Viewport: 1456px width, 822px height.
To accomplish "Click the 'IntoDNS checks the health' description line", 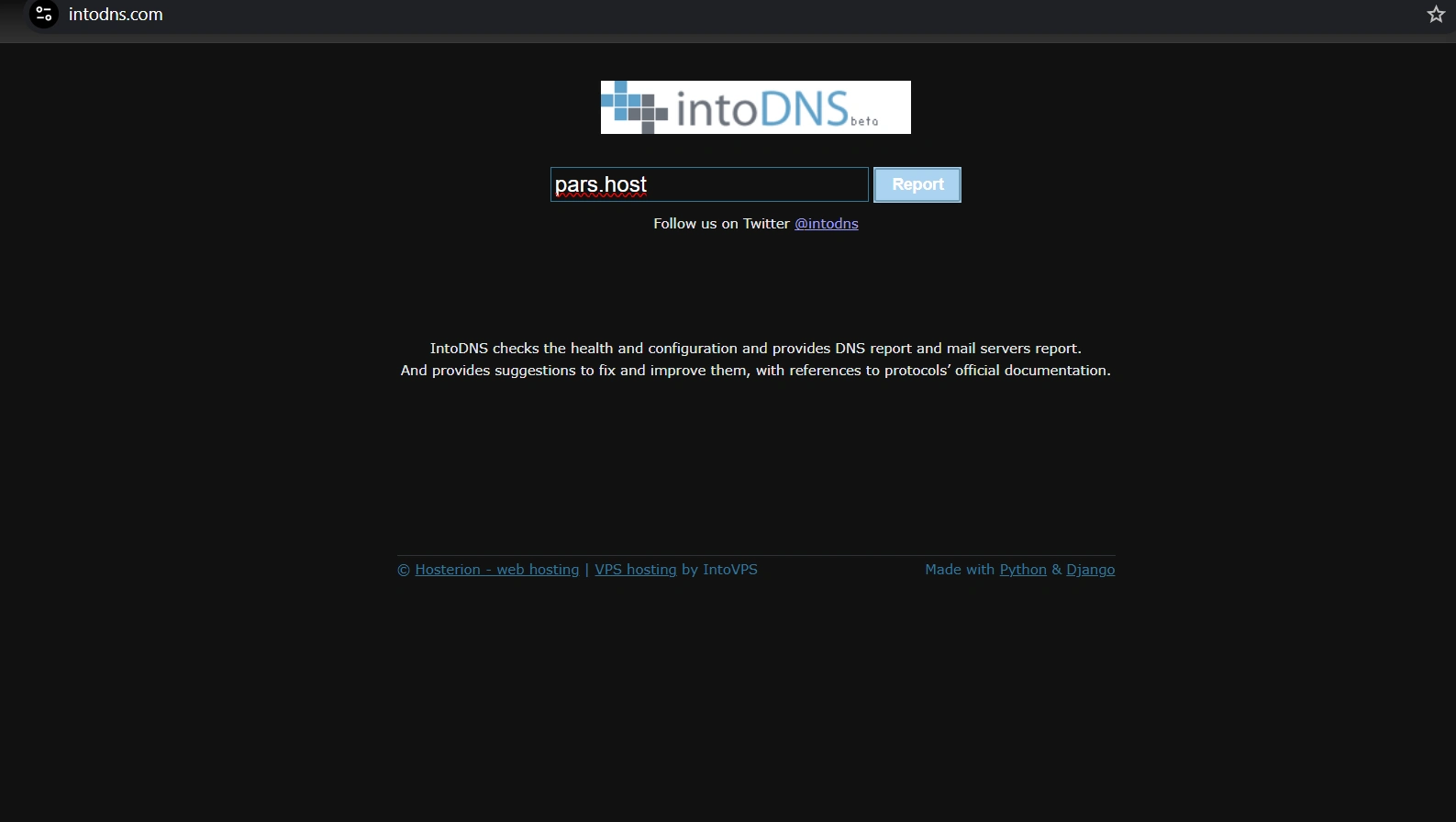I will tap(756, 349).
